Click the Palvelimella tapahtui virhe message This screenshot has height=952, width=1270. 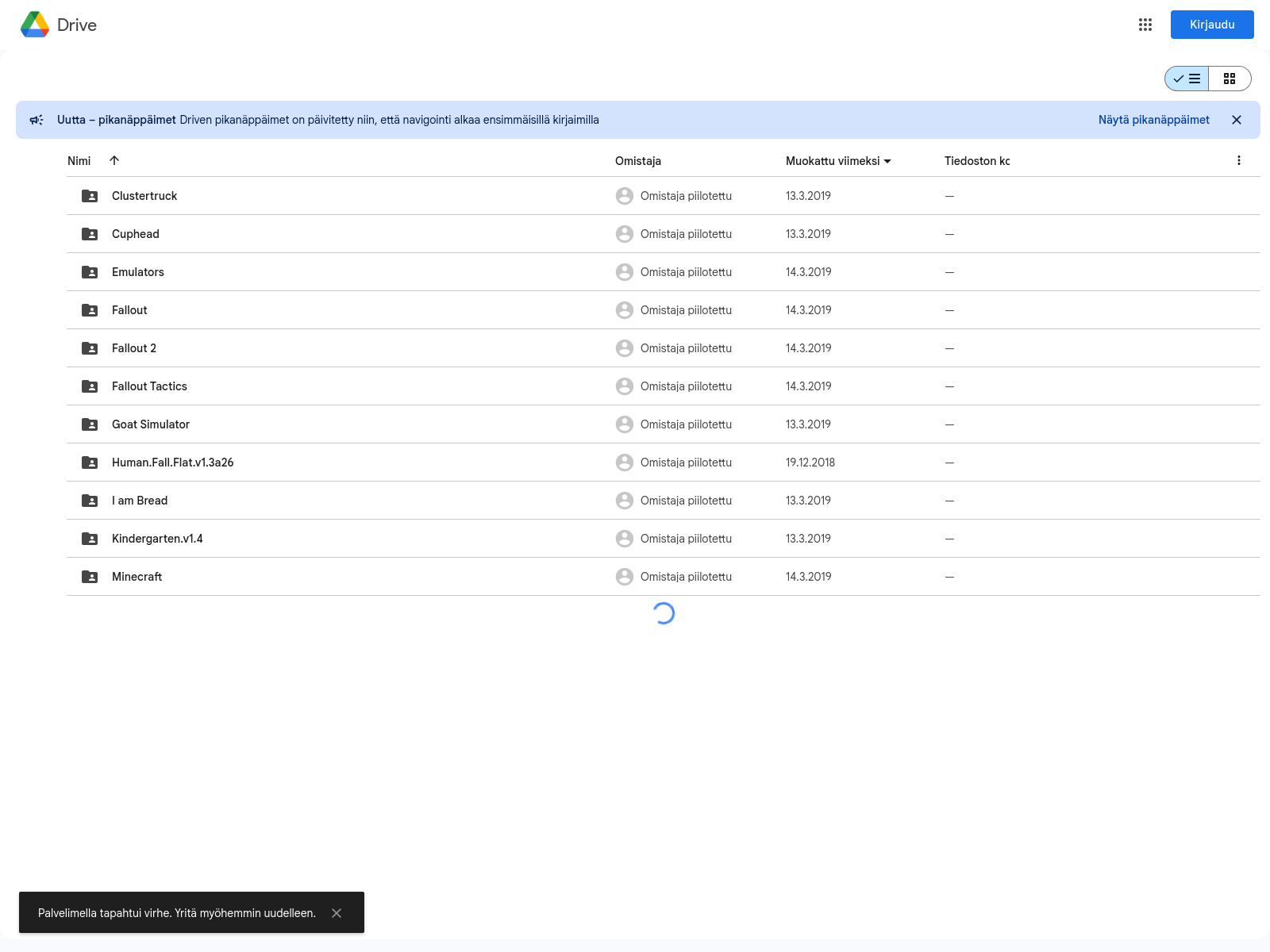point(177,913)
